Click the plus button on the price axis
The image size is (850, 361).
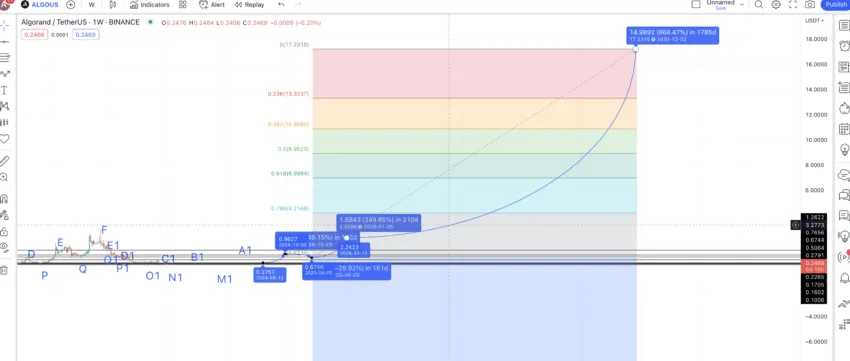[x=795, y=224]
